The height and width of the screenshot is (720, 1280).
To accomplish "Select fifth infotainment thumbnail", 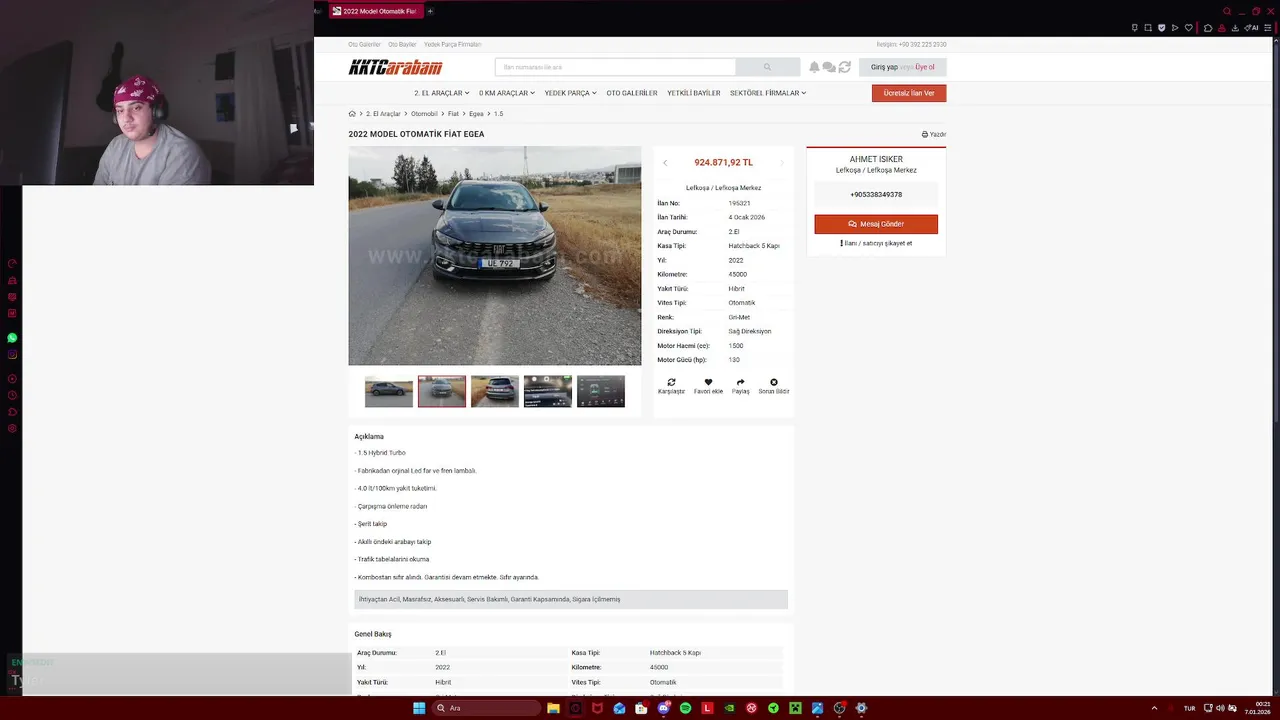I will point(601,391).
